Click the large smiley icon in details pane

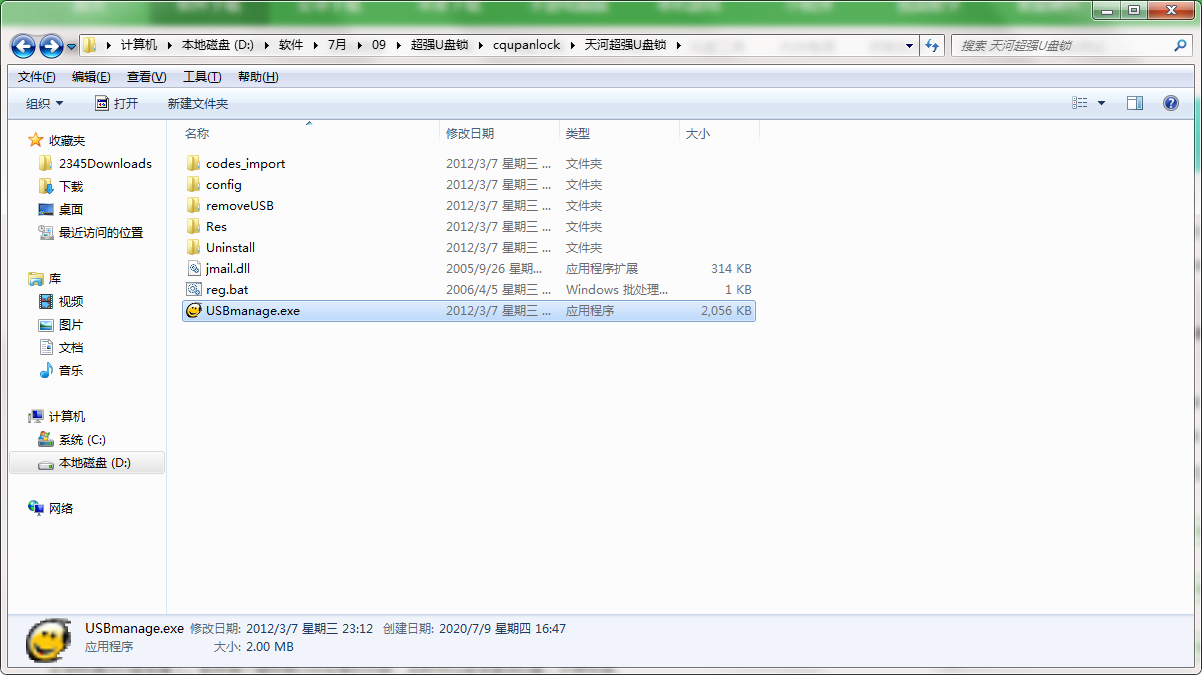pyautogui.click(x=48, y=639)
